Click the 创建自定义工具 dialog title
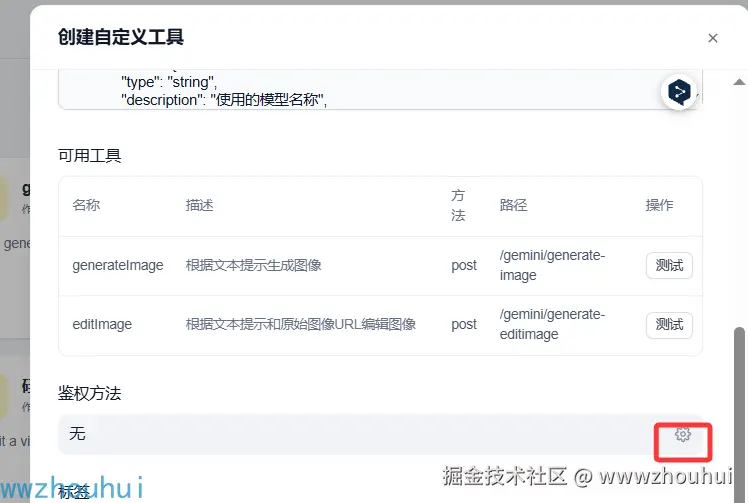Screen dimensions: 748x503 121,37
